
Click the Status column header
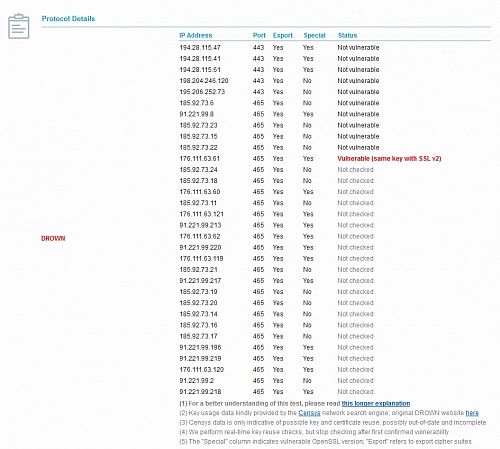[x=347, y=35]
